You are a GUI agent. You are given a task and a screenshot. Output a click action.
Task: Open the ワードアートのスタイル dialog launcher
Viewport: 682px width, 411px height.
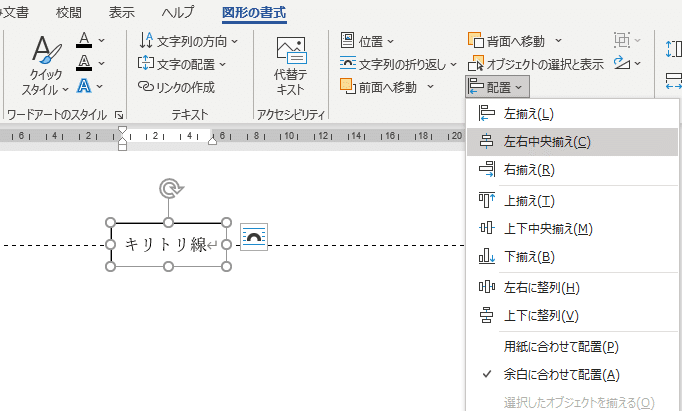coord(119,115)
